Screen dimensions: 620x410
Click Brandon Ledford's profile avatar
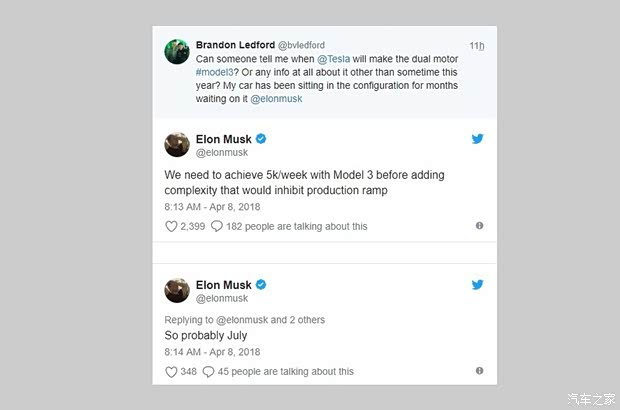click(x=177, y=51)
